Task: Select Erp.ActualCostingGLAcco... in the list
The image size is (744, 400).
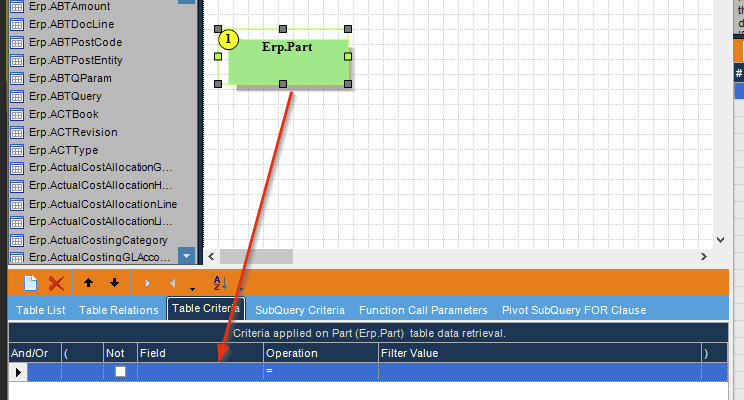Action: pos(100,258)
